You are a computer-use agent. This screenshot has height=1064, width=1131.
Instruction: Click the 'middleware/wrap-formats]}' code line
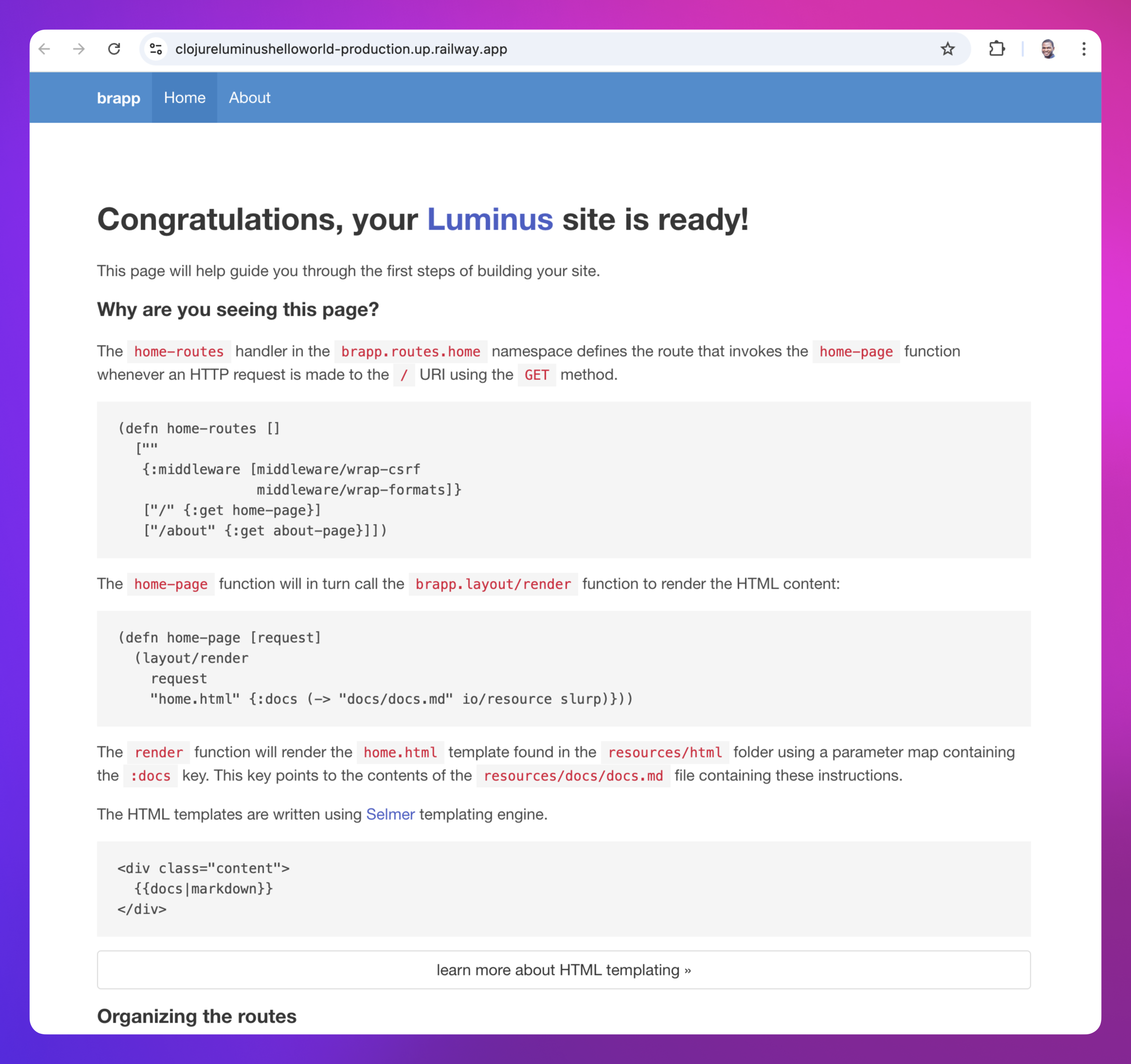[359, 490]
